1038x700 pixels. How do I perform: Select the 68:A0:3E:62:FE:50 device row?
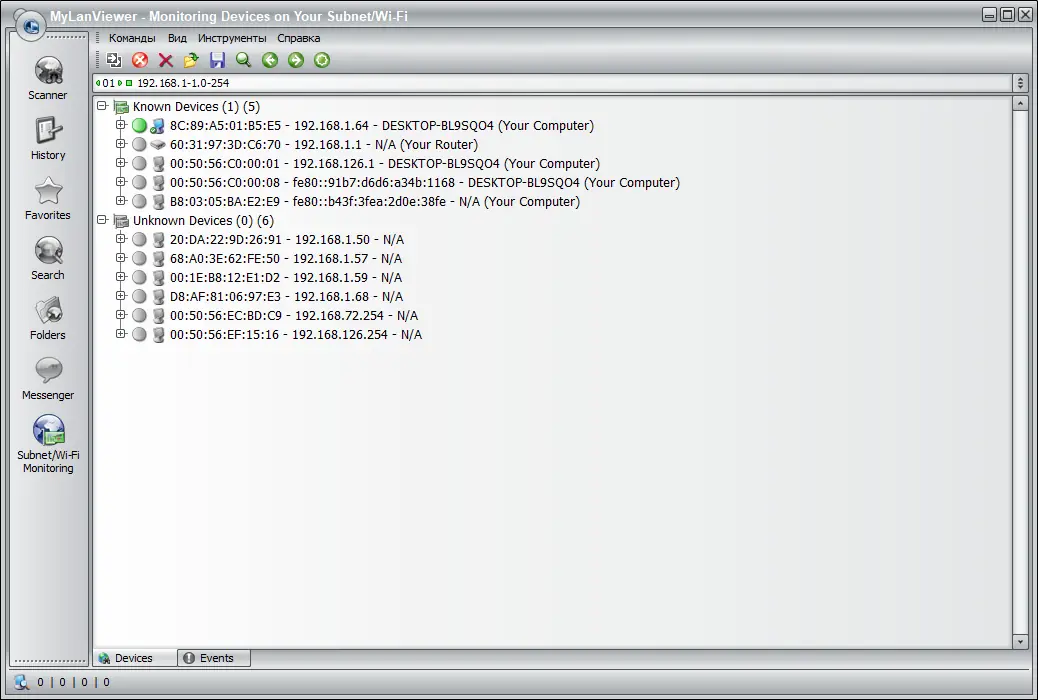(286, 258)
